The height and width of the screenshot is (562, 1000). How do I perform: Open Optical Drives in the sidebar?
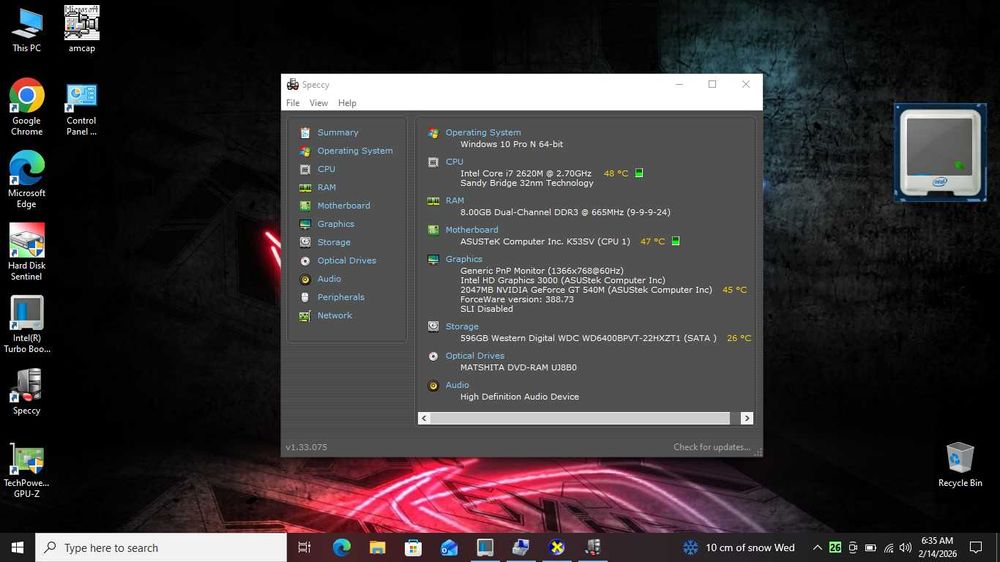346,261
